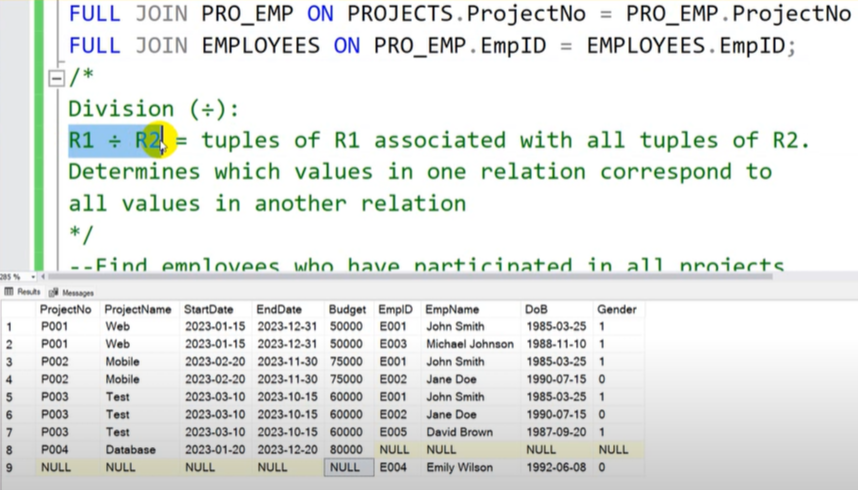Click the highlighted 'R1 ÷ R2' text
The image size is (859, 491).
point(114,141)
